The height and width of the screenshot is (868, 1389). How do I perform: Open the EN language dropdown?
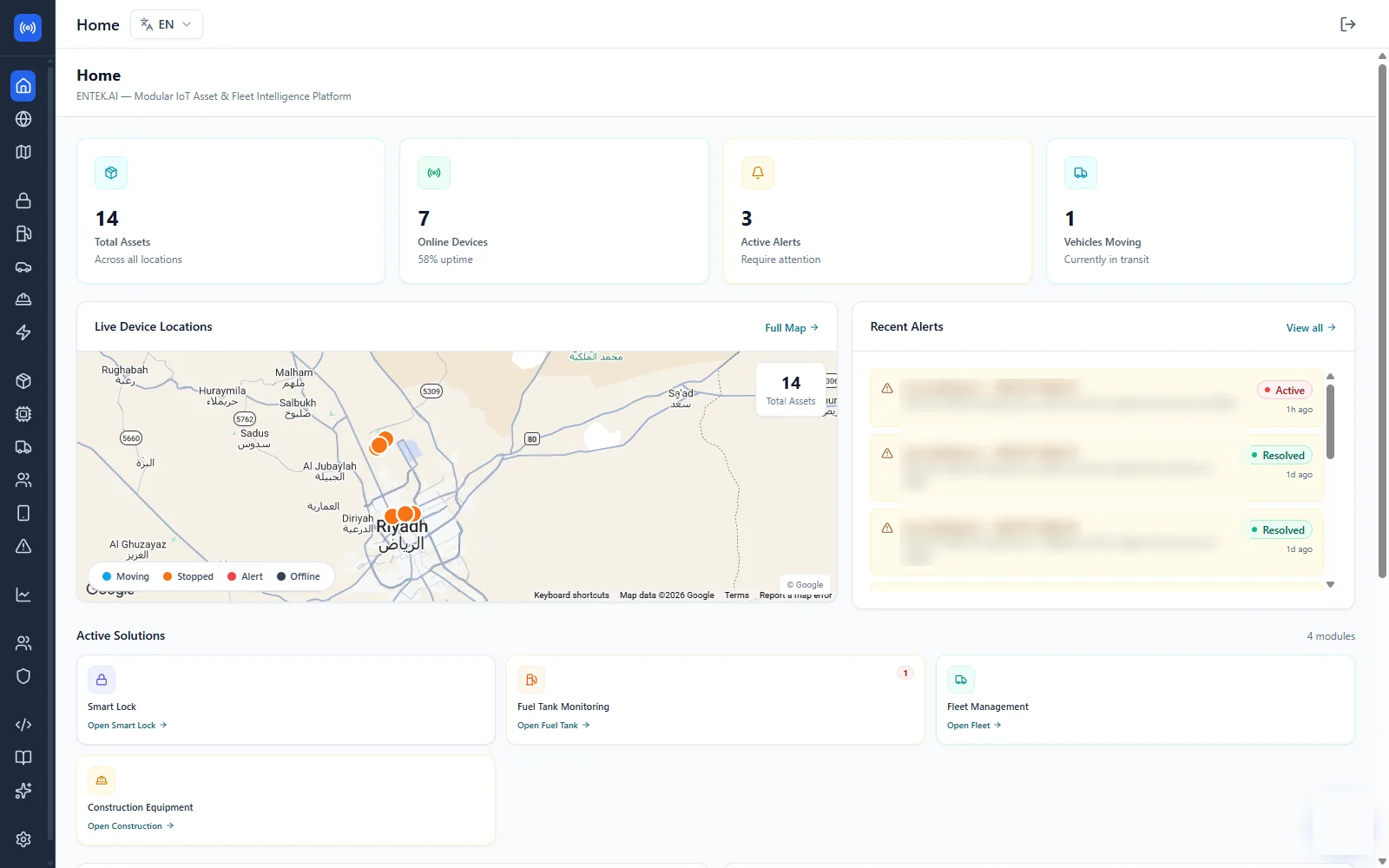point(167,24)
